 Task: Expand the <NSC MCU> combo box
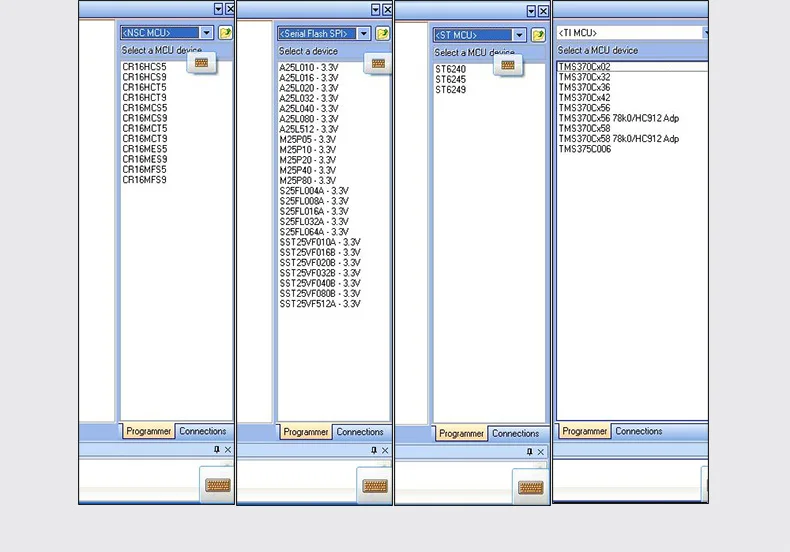click(x=206, y=33)
